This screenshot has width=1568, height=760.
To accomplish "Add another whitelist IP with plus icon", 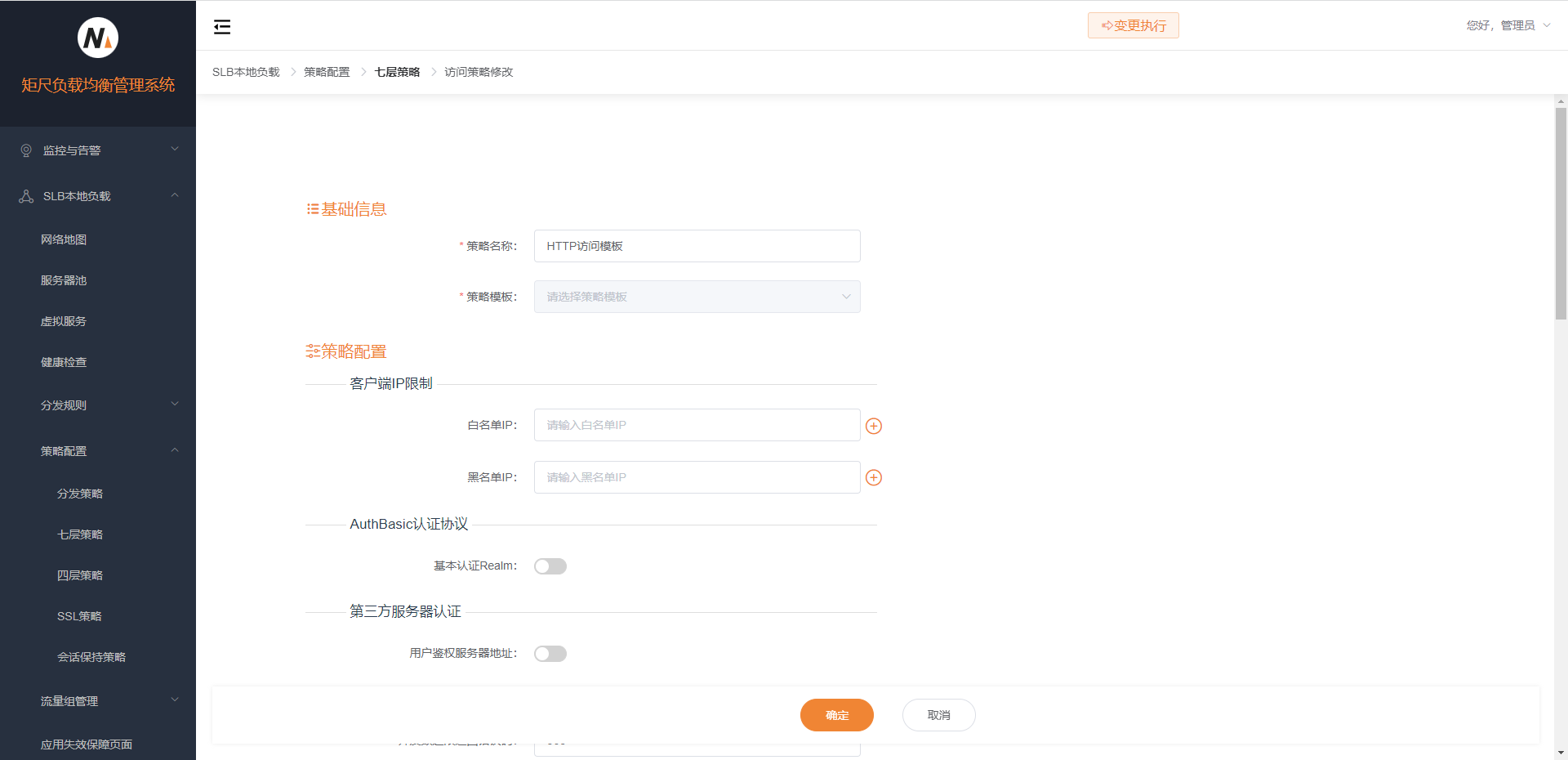I will click(x=874, y=426).
